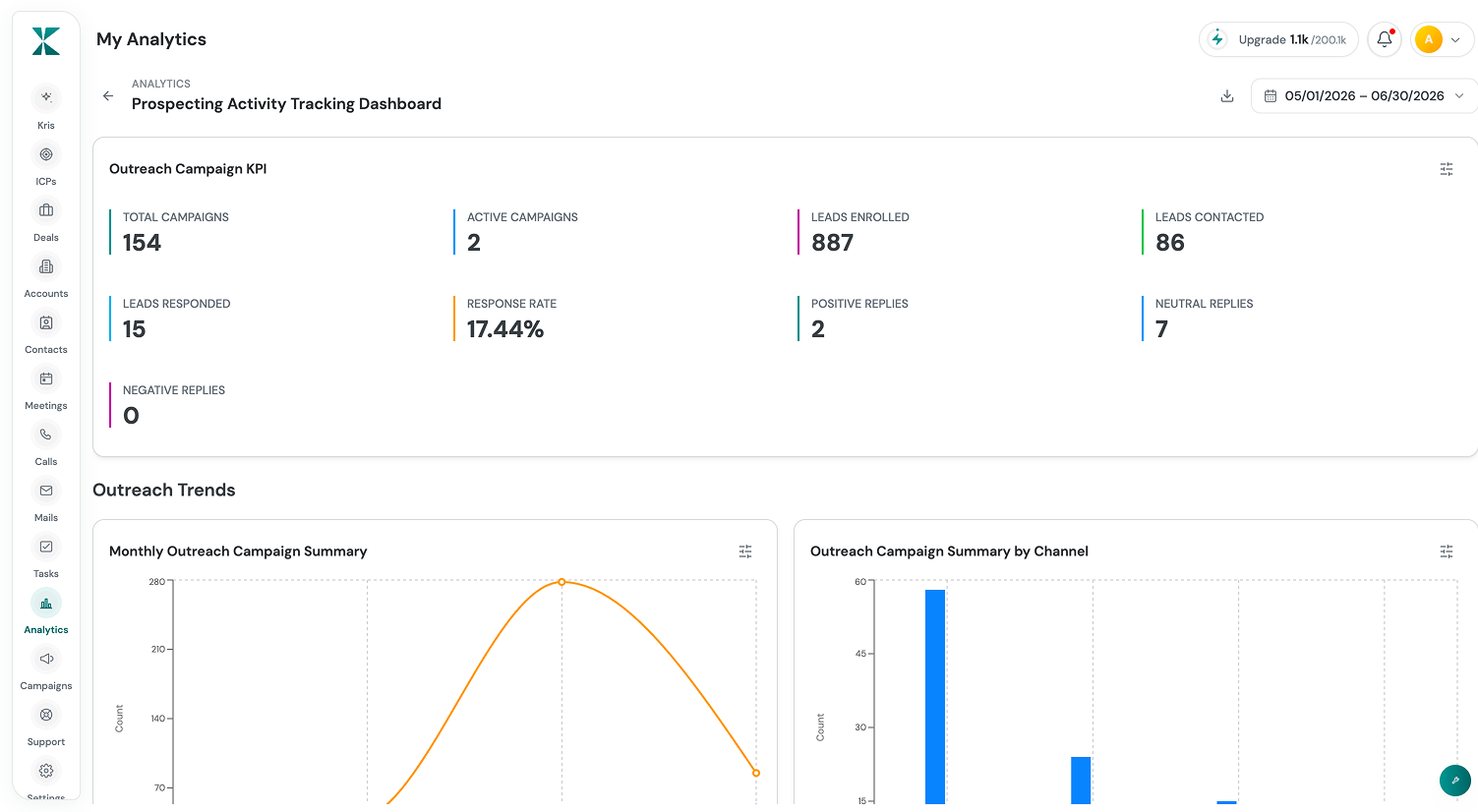Click the NEGATIVE REPLIES label

point(174,390)
